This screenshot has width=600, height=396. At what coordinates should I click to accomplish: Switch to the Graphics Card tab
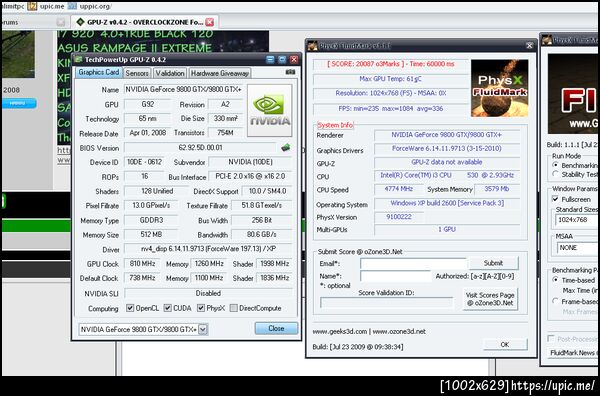[x=99, y=72]
